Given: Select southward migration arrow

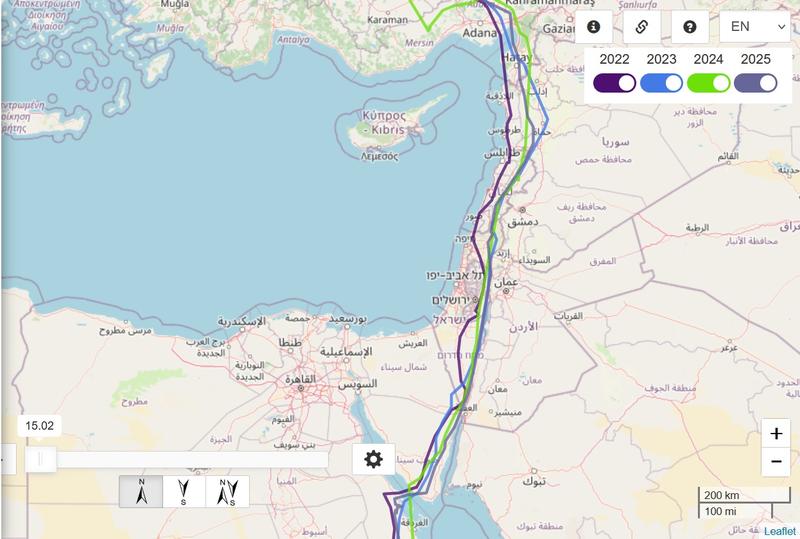Looking at the screenshot, I should (184, 492).
